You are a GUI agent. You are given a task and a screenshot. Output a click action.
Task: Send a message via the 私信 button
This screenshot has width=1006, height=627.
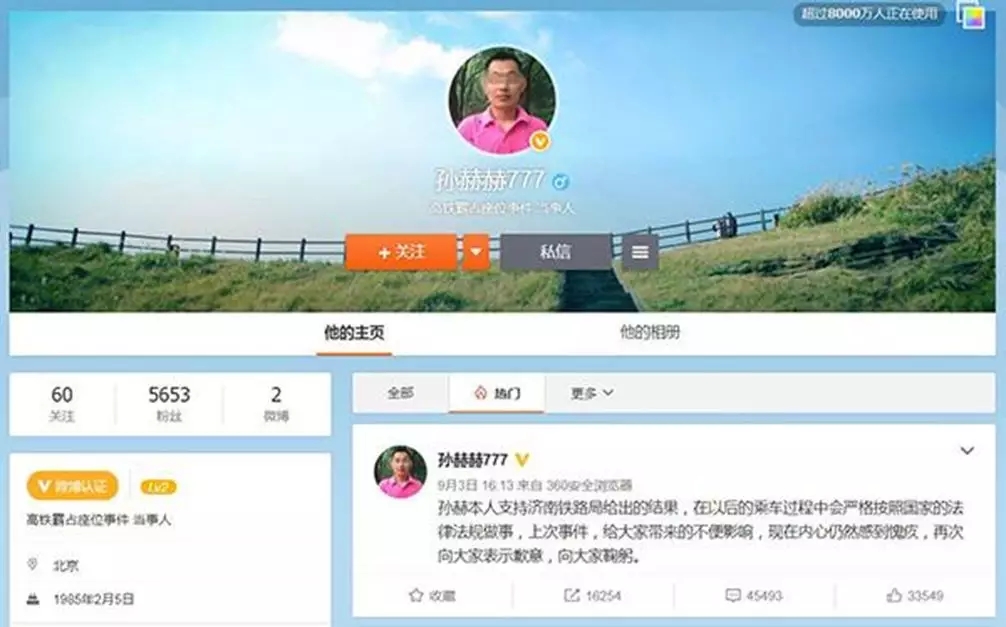[555, 252]
